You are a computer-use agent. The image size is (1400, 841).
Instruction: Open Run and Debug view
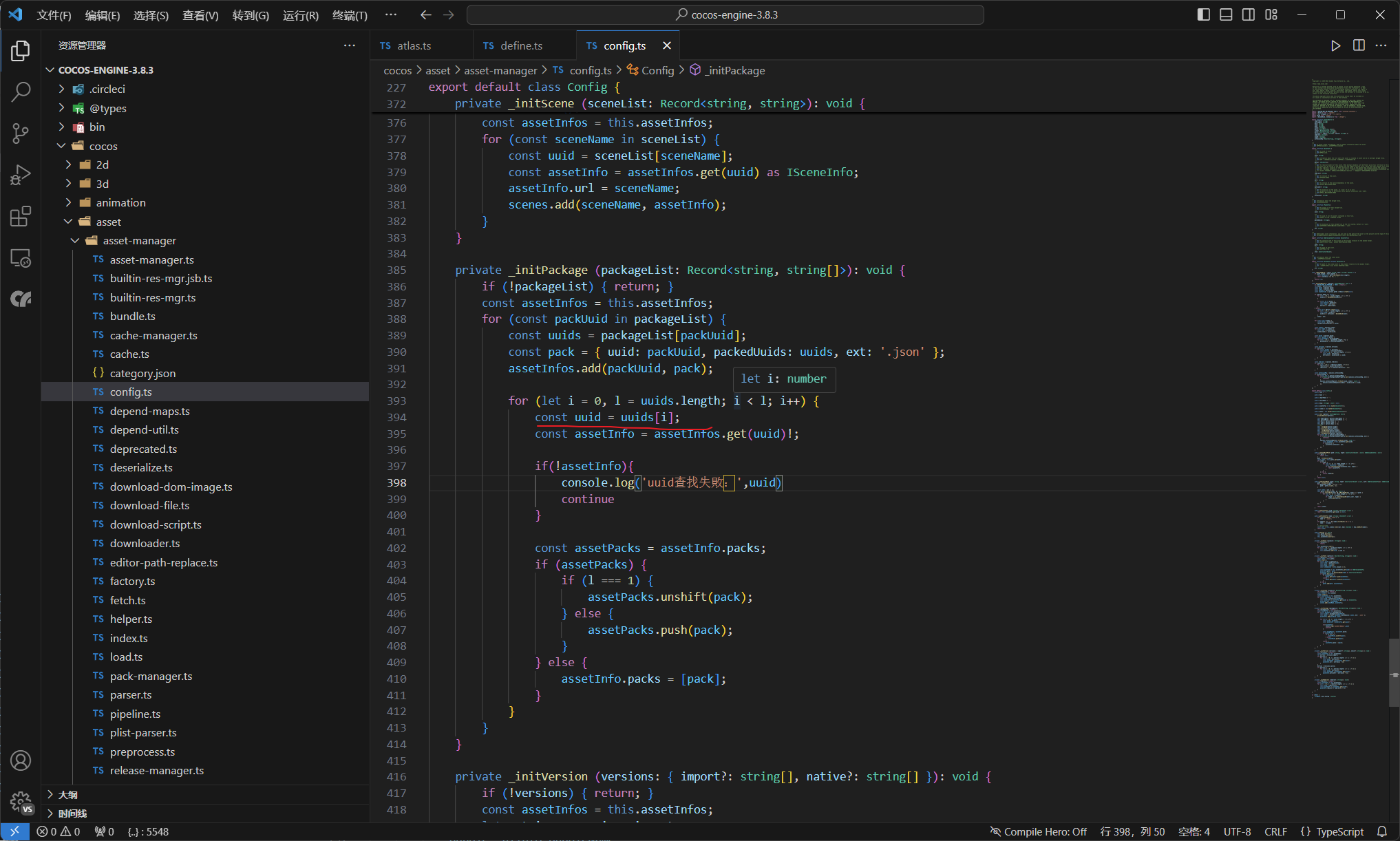[21, 175]
